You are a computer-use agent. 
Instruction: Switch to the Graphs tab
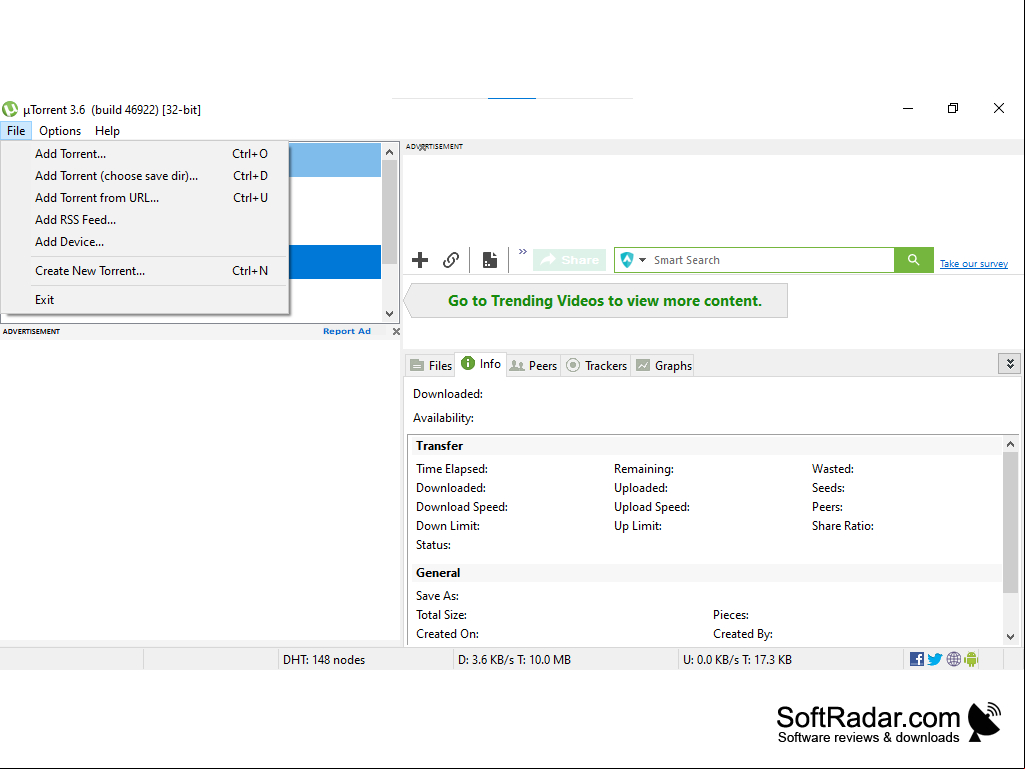click(664, 366)
